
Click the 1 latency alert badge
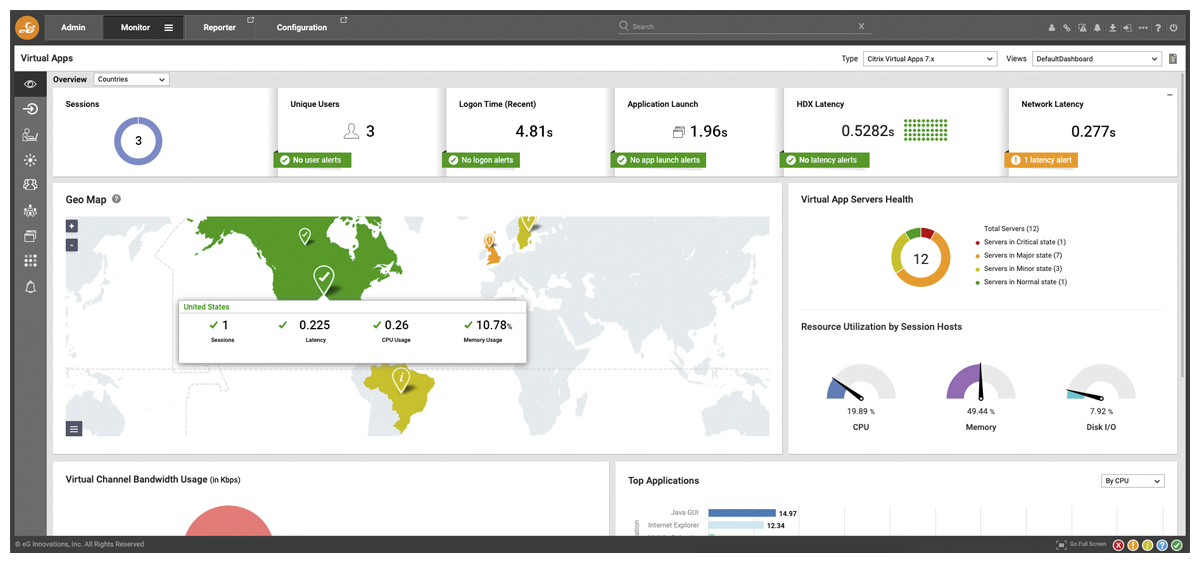pyautogui.click(x=1041, y=160)
